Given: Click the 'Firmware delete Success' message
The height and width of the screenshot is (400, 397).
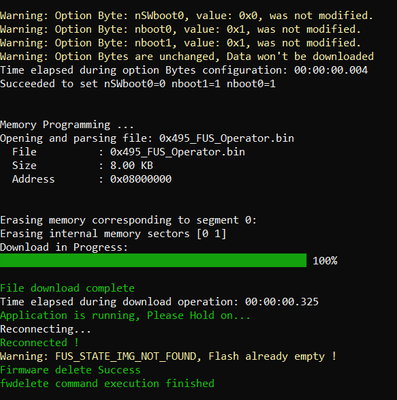Looking at the screenshot, I should coord(70,370).
